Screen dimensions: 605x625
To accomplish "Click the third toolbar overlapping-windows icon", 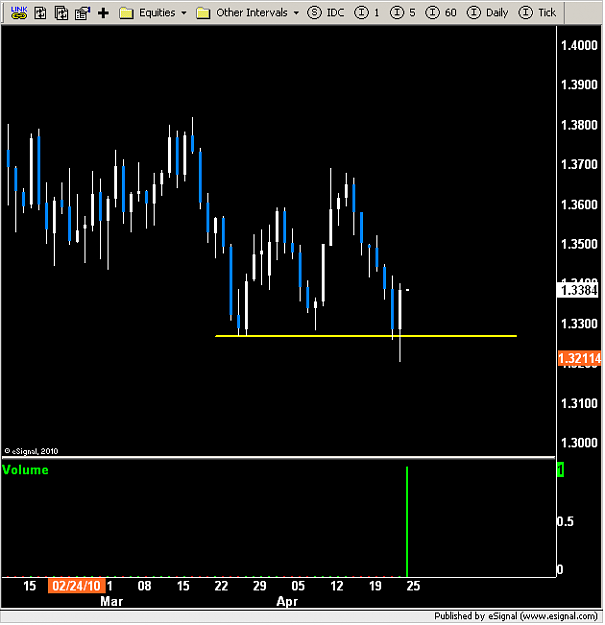I will (61, 13).
